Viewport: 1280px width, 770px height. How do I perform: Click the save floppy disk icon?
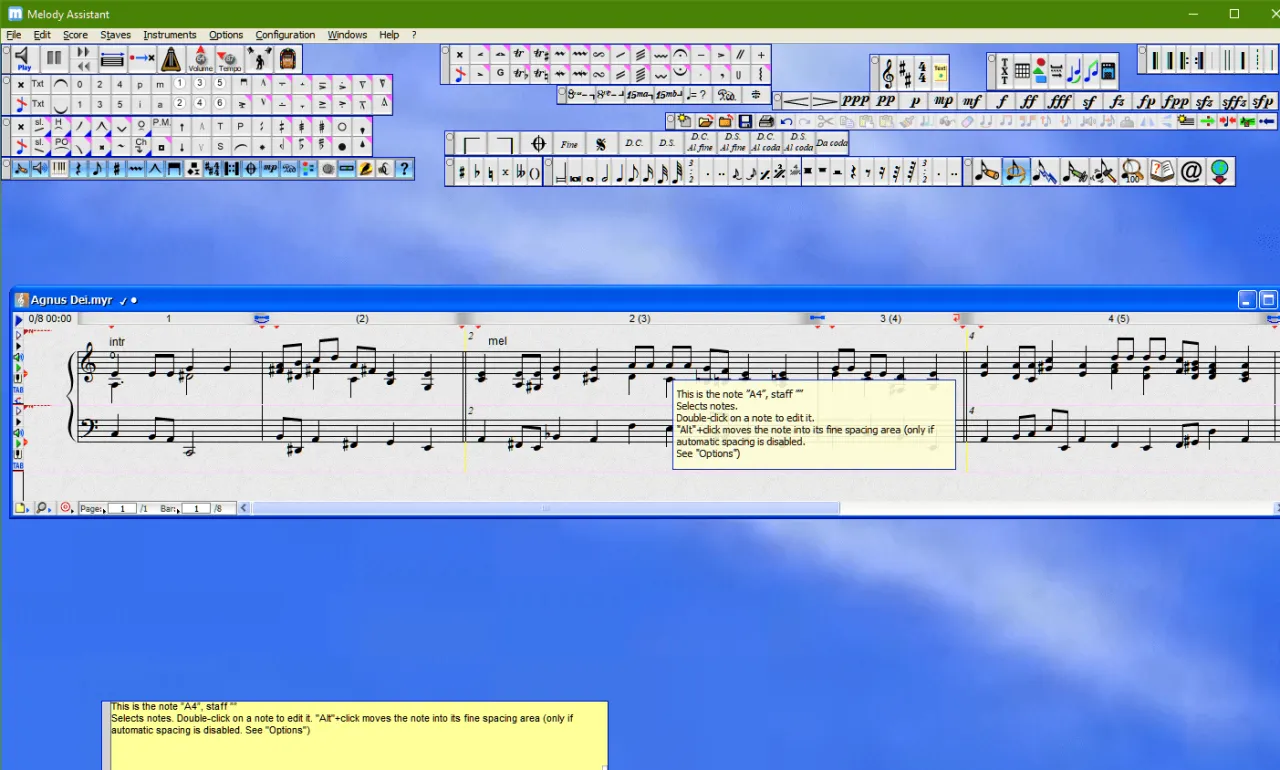(x=746, y=122)
